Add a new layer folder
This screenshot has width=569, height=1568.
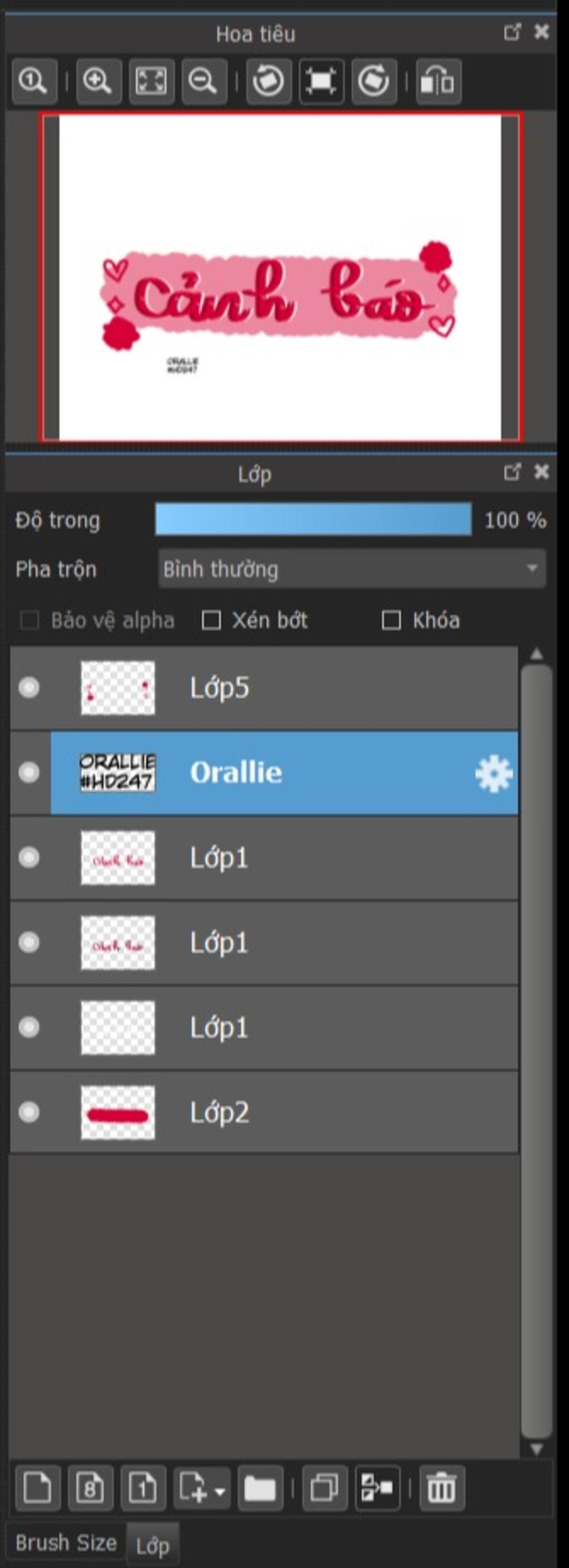[260, 1489]
